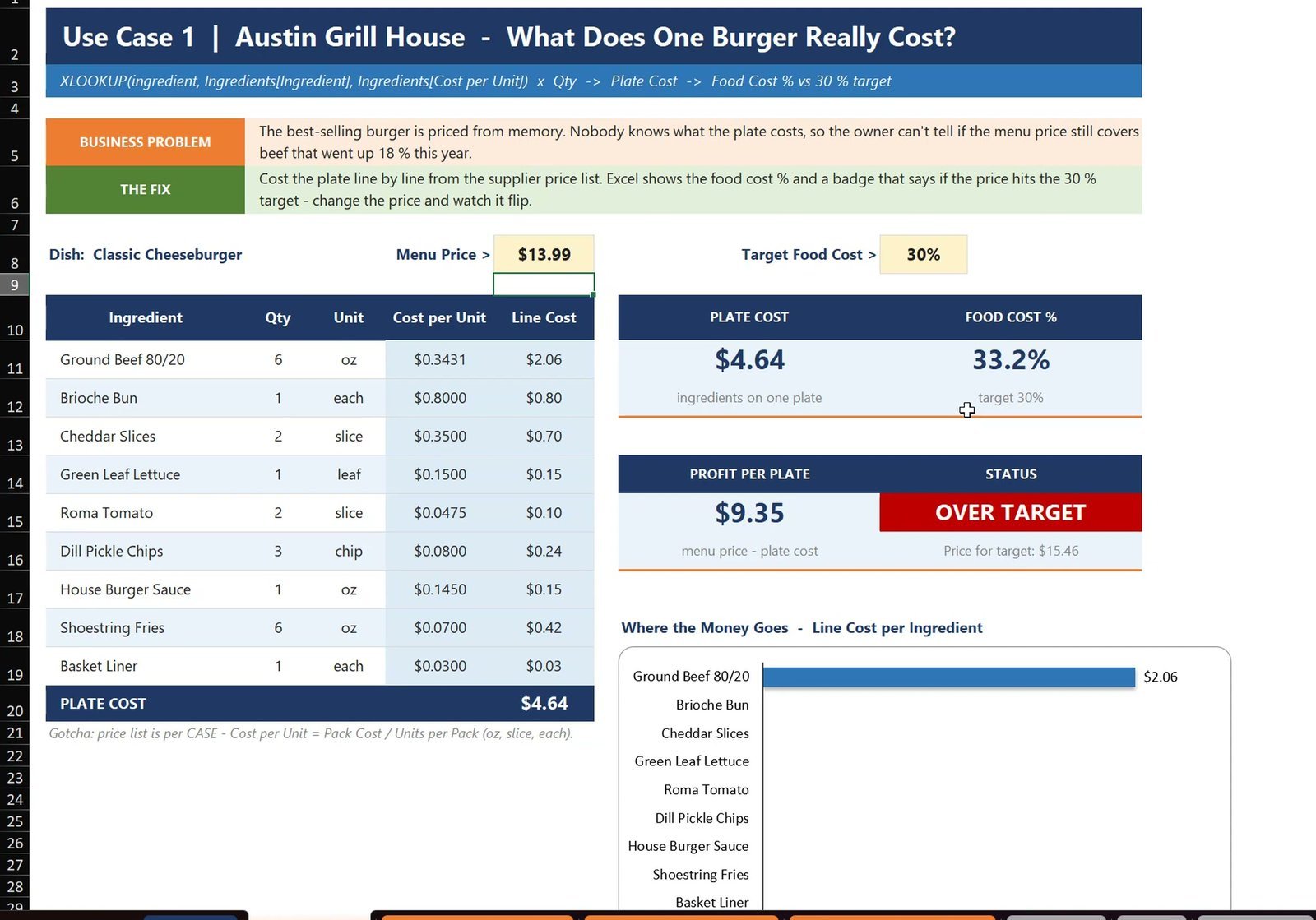Click the 'leaf' unit cell
This screenshot has height=920, width=1316.
pos(349,474)
